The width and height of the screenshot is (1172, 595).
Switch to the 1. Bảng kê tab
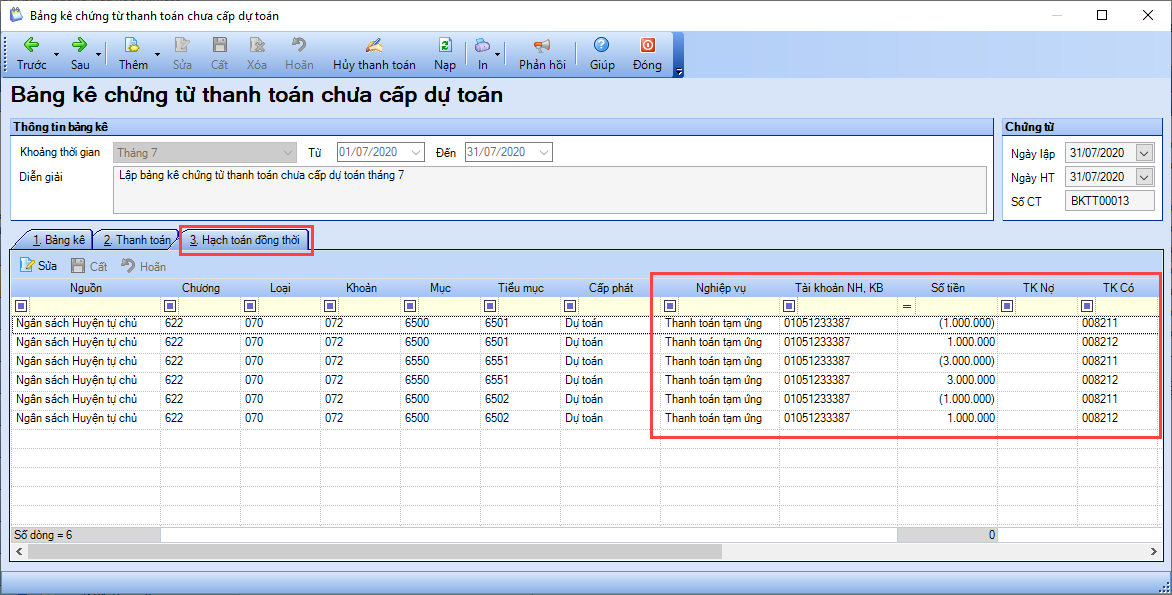pyautogui.click(x=58, y=240)
